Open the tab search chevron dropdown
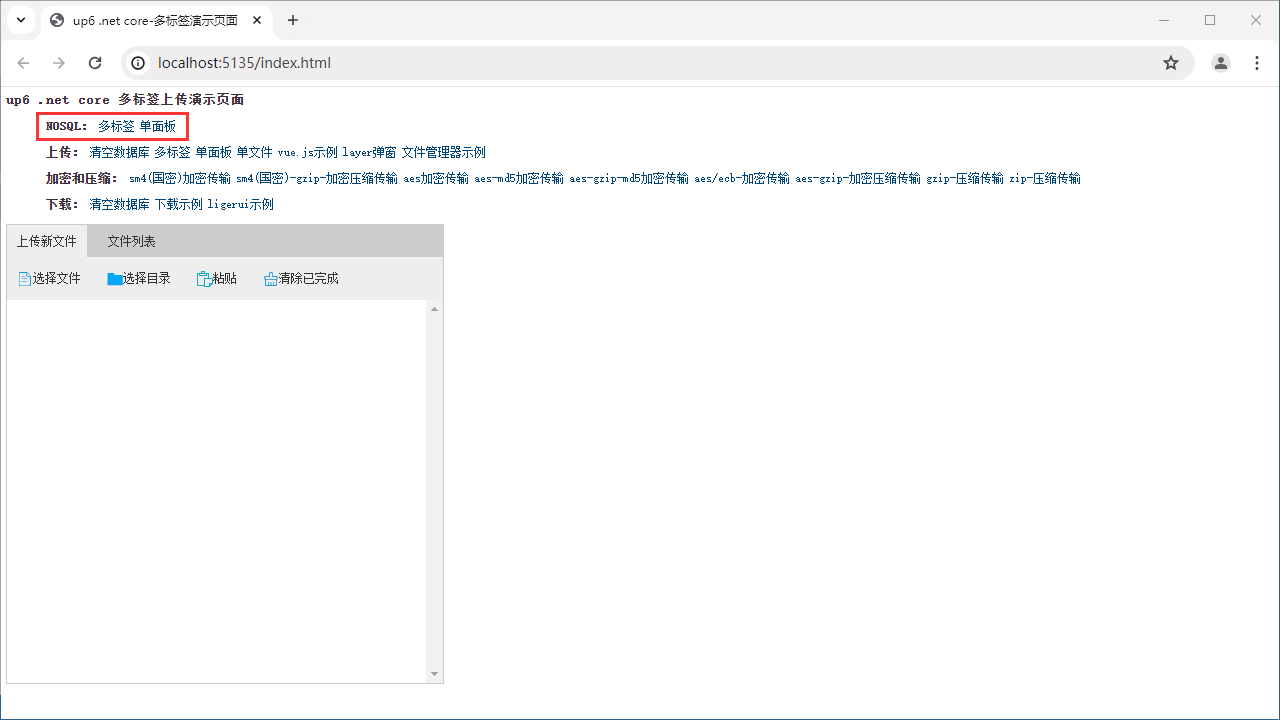The width and height of the screenshot is (1280, 720). click(x=21, y=20)
